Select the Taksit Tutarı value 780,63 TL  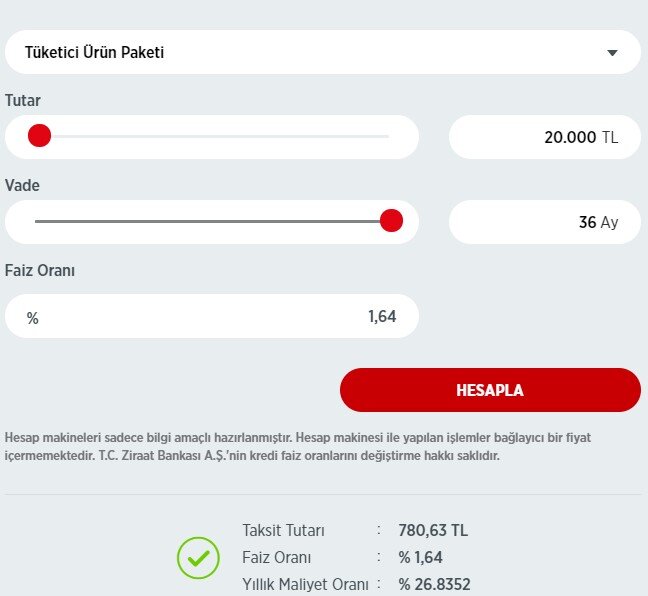433,530
